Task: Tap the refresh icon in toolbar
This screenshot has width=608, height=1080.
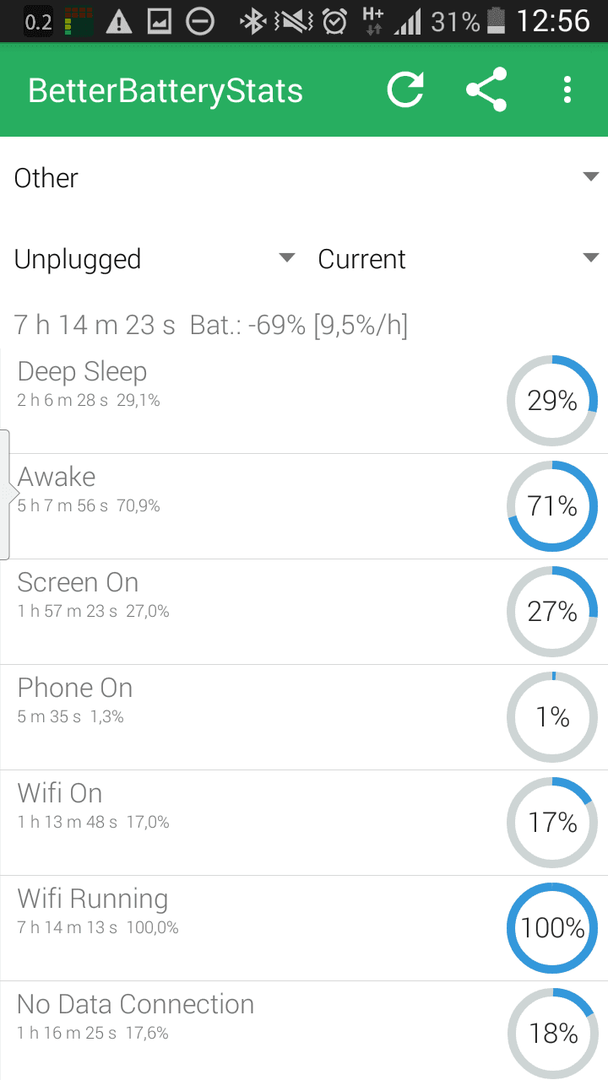Action: (405, 90)
